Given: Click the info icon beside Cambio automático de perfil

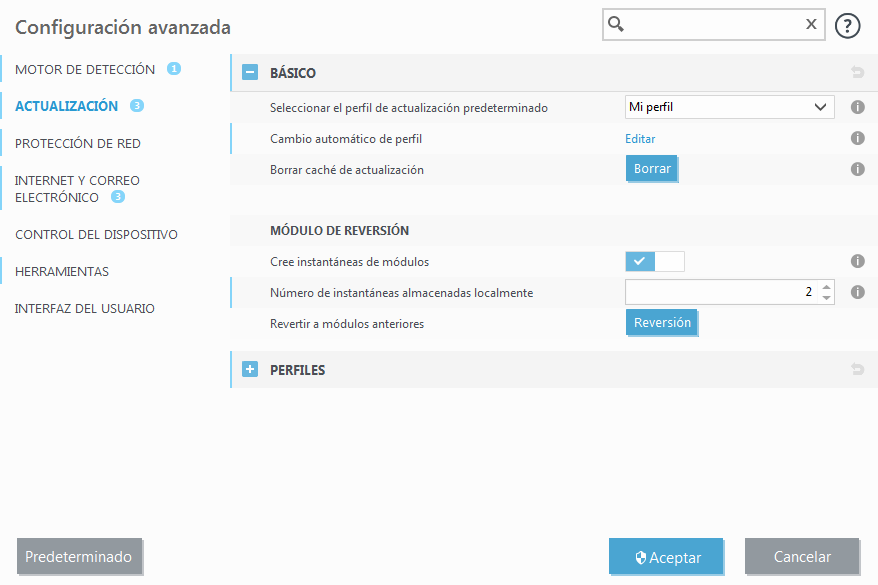Looking at the screenshot, I should point(857,138).
